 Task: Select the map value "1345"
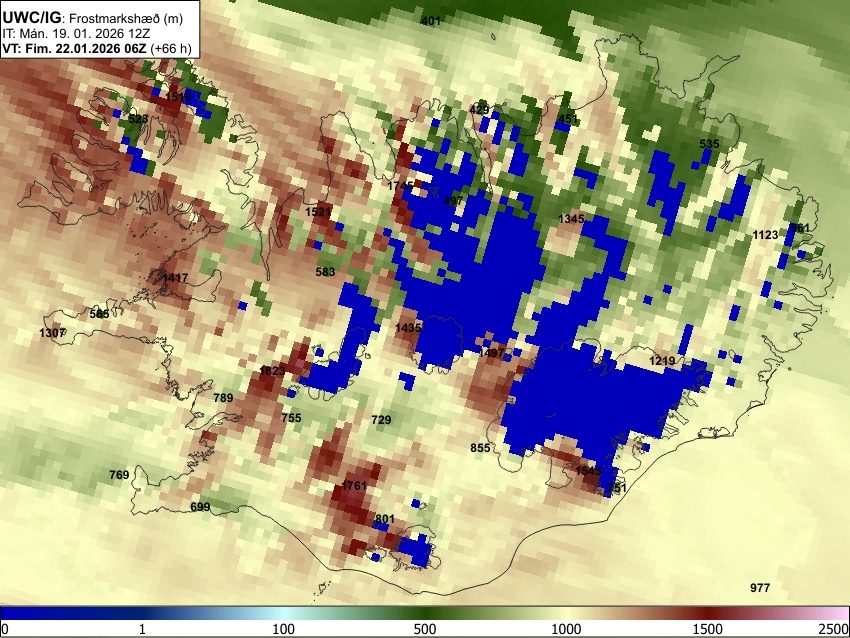571,218
